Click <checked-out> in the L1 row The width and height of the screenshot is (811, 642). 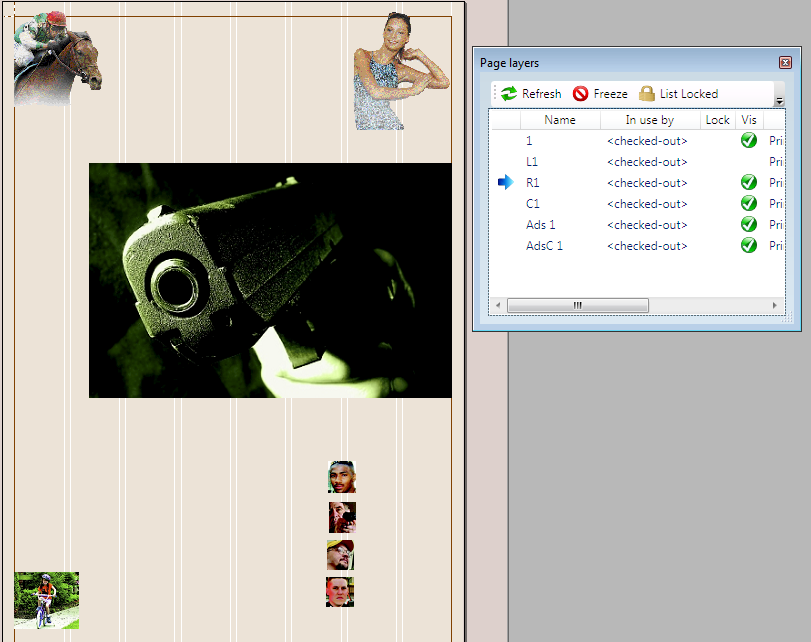point(647,162)
